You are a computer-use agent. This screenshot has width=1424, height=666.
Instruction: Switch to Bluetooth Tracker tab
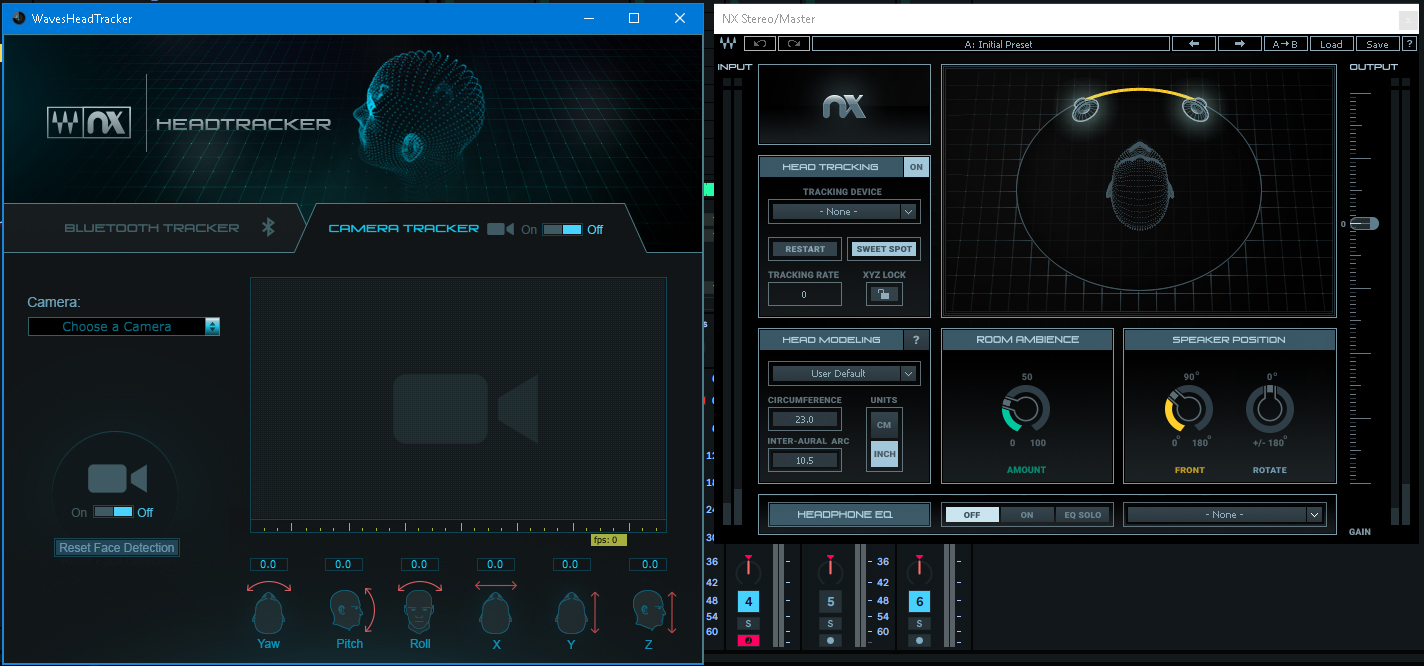tap(152, 228)
